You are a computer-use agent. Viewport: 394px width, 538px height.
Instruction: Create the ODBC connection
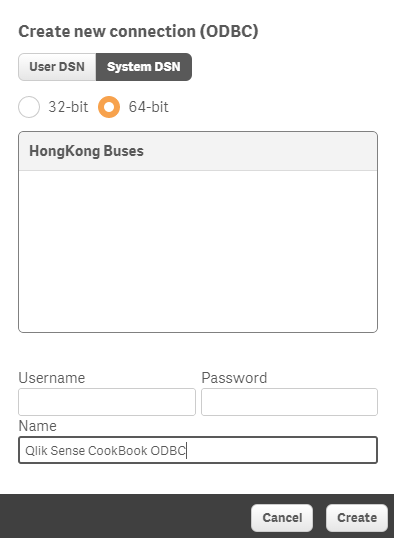pyautogui.click(x=357, y=517)
